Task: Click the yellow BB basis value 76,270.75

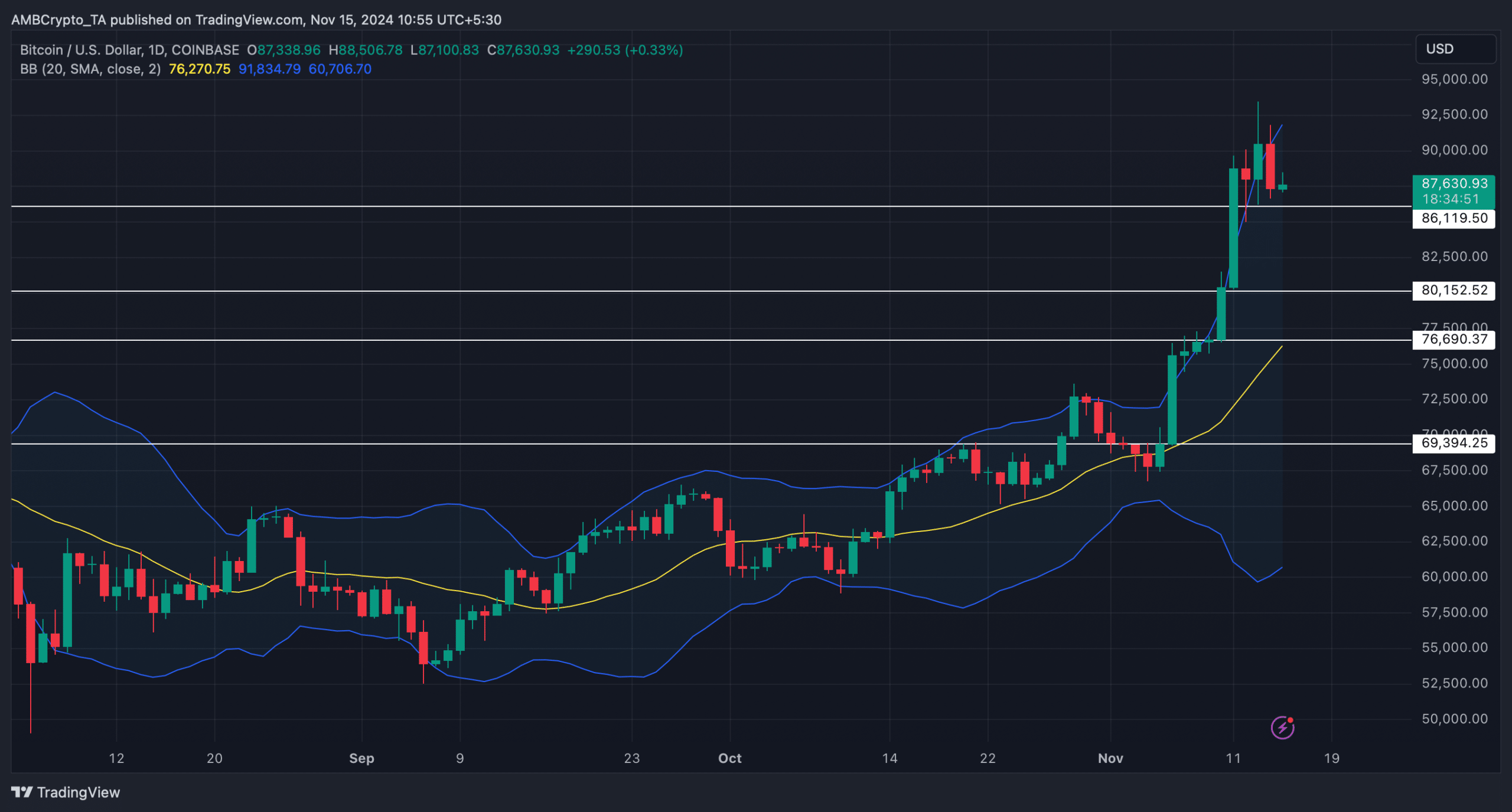Action: pos(200,69)
